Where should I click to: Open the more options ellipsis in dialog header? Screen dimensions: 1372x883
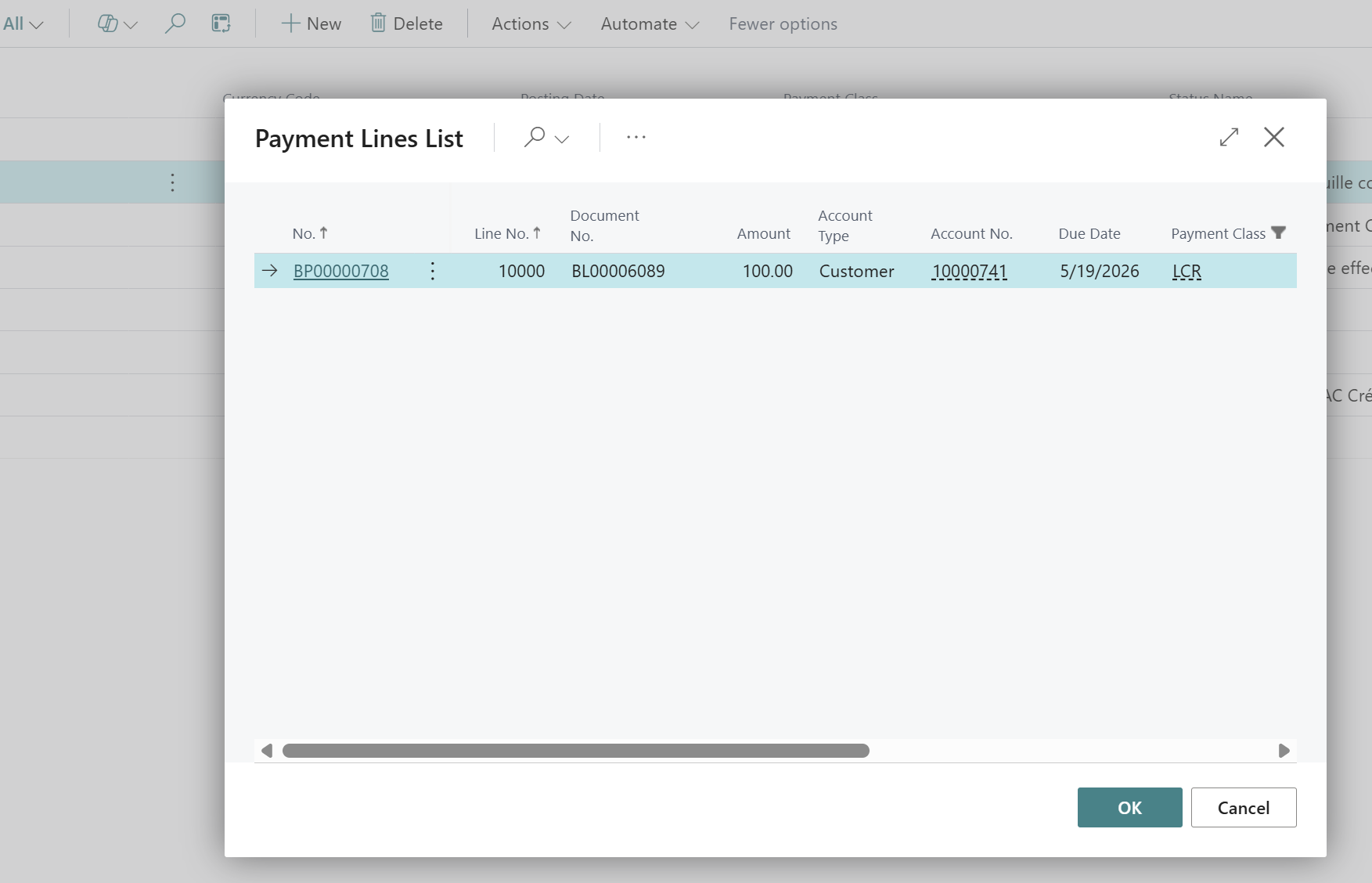point(636,138)
